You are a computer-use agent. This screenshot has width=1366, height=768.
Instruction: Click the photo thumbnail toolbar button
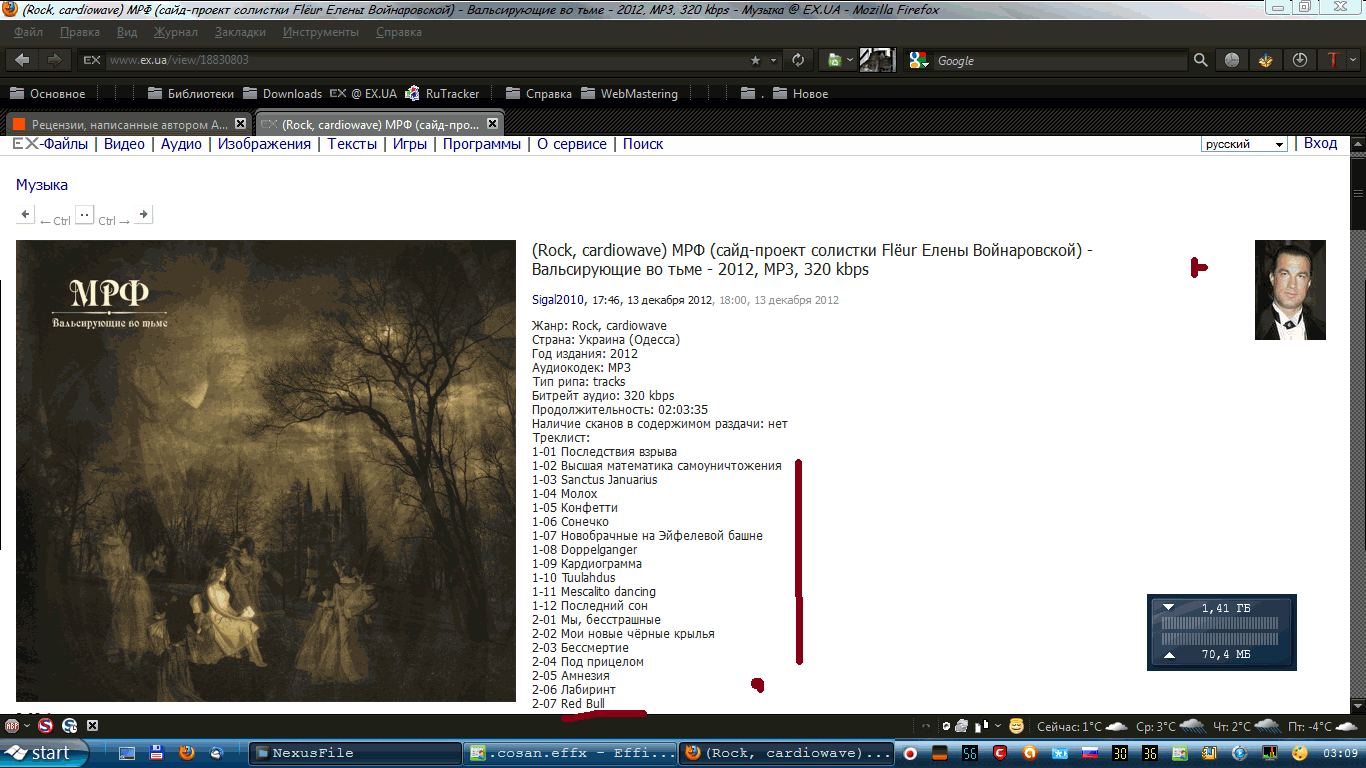[877, 60]
